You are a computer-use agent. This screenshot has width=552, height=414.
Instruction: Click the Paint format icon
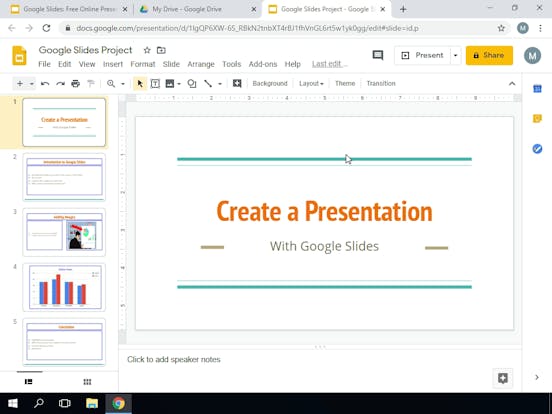(91, 83)
